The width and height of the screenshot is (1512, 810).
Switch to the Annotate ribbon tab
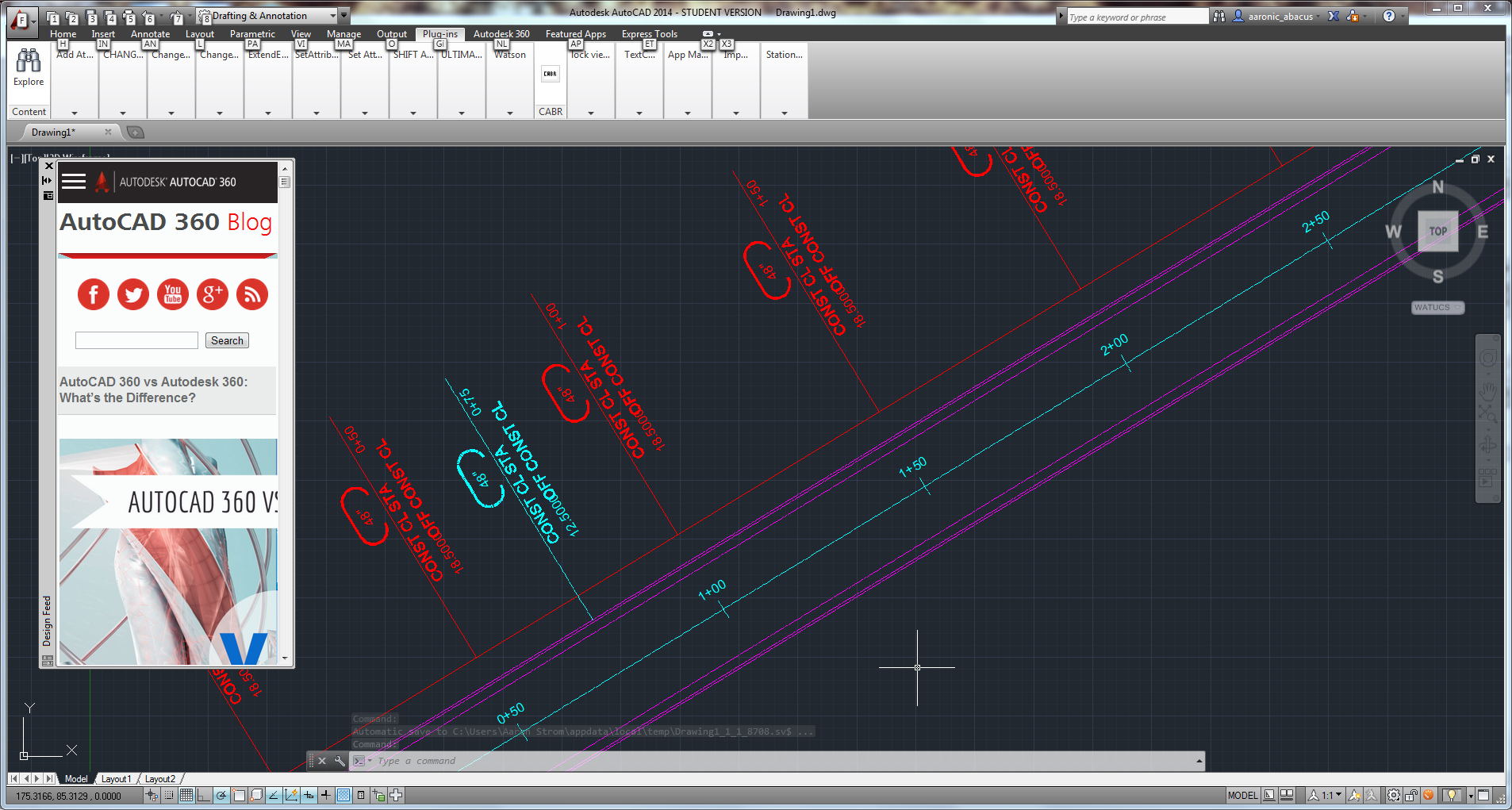[x=150, y=34]
